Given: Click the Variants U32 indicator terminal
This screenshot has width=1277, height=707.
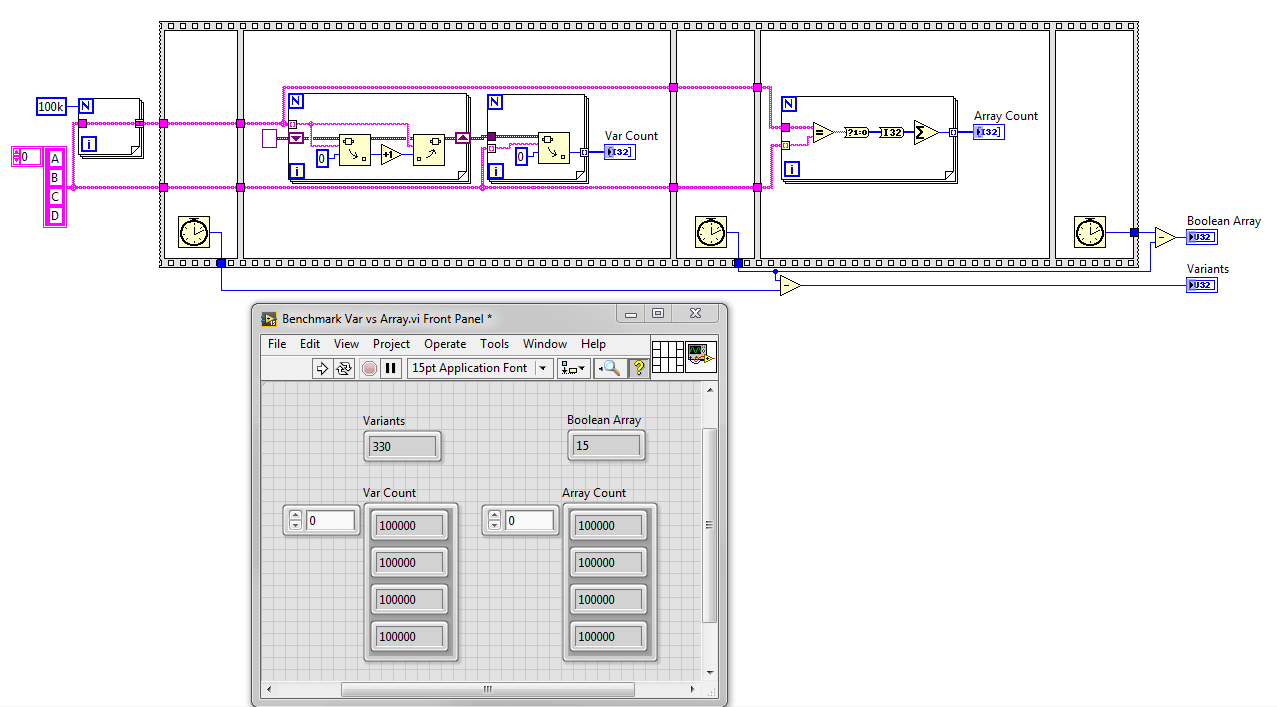Looking at the screenshot, I should [1201, 285].
